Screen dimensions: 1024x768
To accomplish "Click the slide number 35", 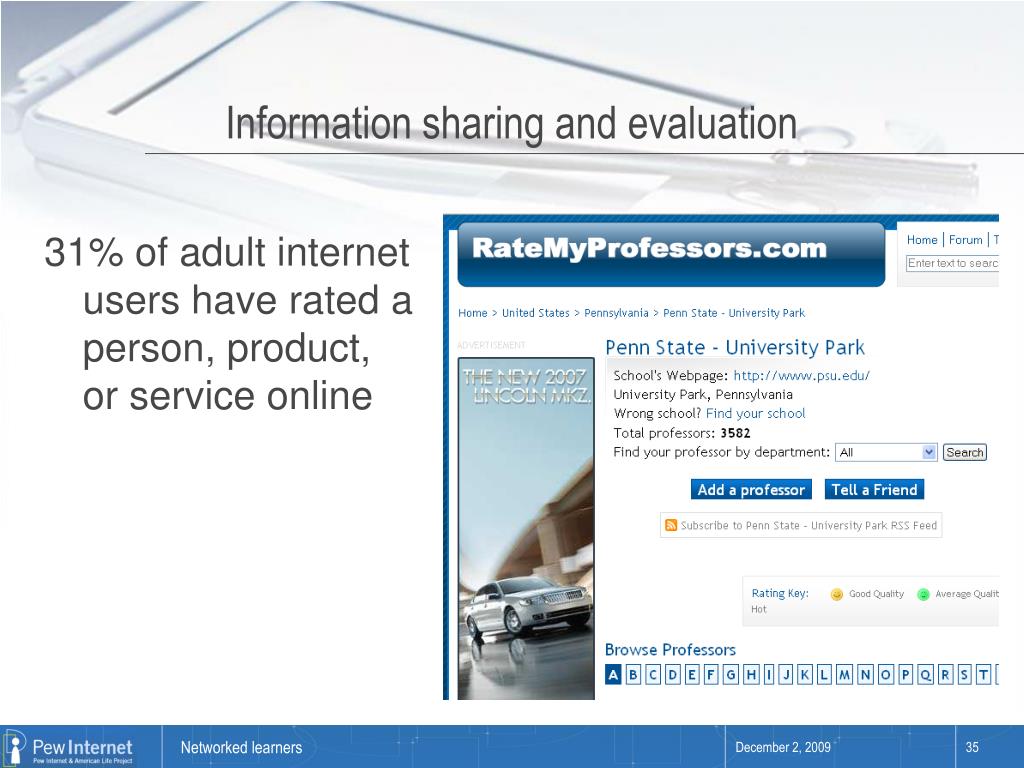I will (972, 747).
